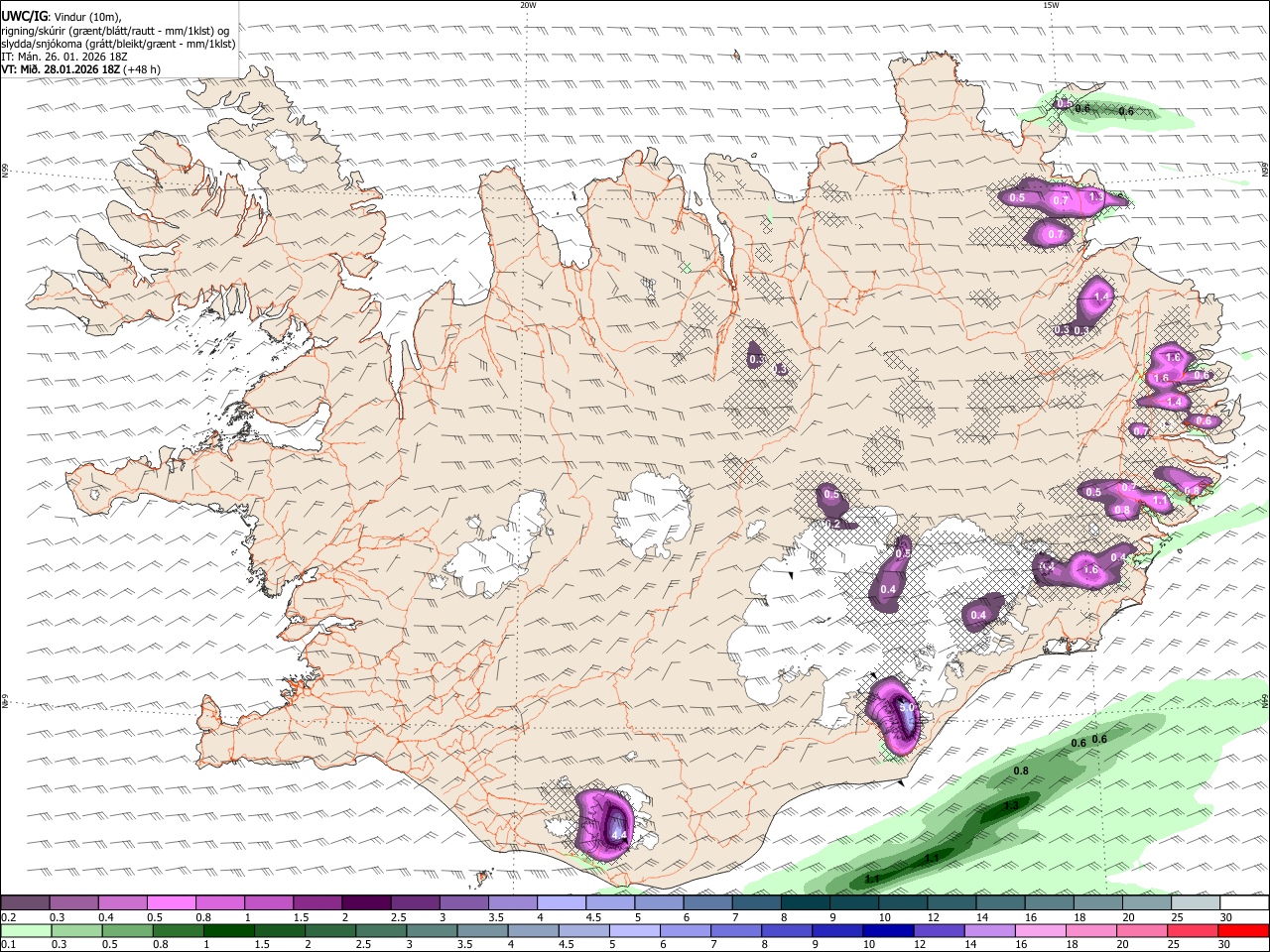This screenshot has height=952, width=1270.
Task: Select the dark teal 8 snow legend swatch
Action: pyautogui.click(x=806, y=902)
